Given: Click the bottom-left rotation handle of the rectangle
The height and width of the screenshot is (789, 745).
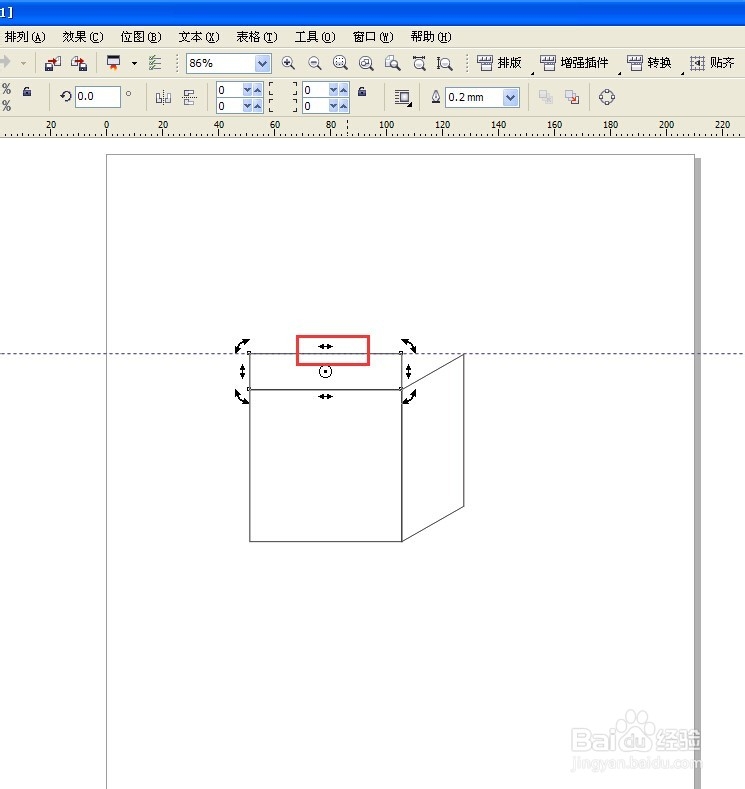Looking at the screenshot, I should 242,396.
